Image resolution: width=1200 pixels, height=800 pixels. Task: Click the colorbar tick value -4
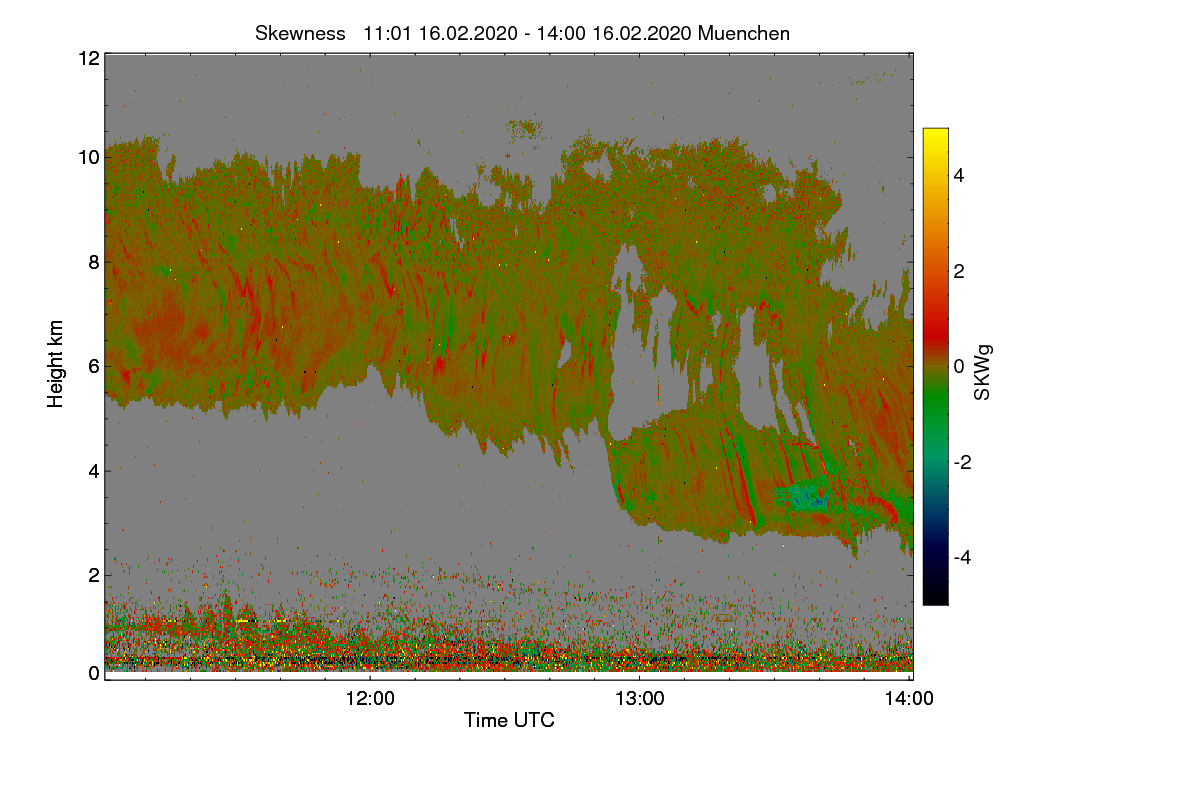tap(961, 557)
